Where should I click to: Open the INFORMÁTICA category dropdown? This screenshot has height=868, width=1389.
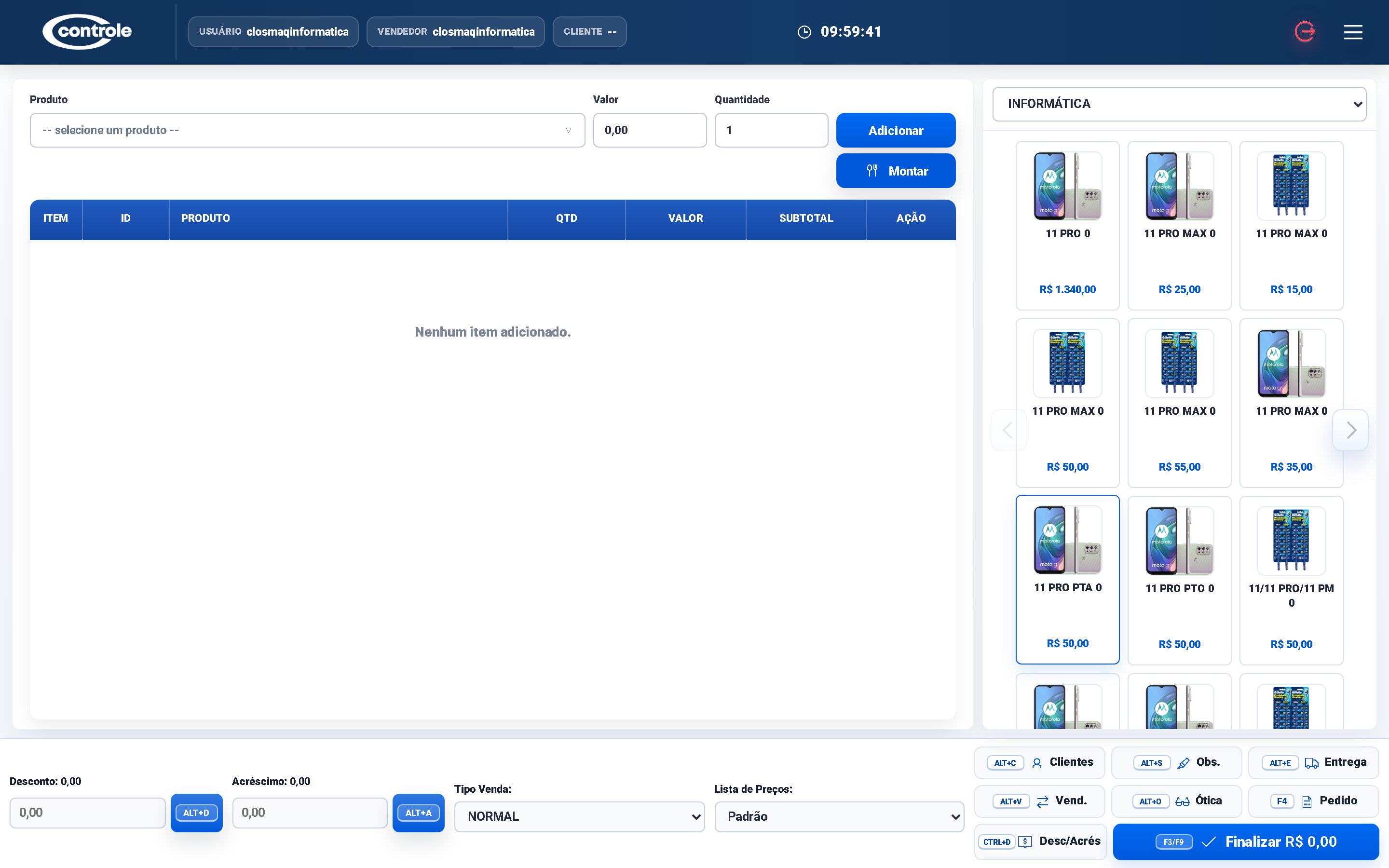pos(1179,104)
